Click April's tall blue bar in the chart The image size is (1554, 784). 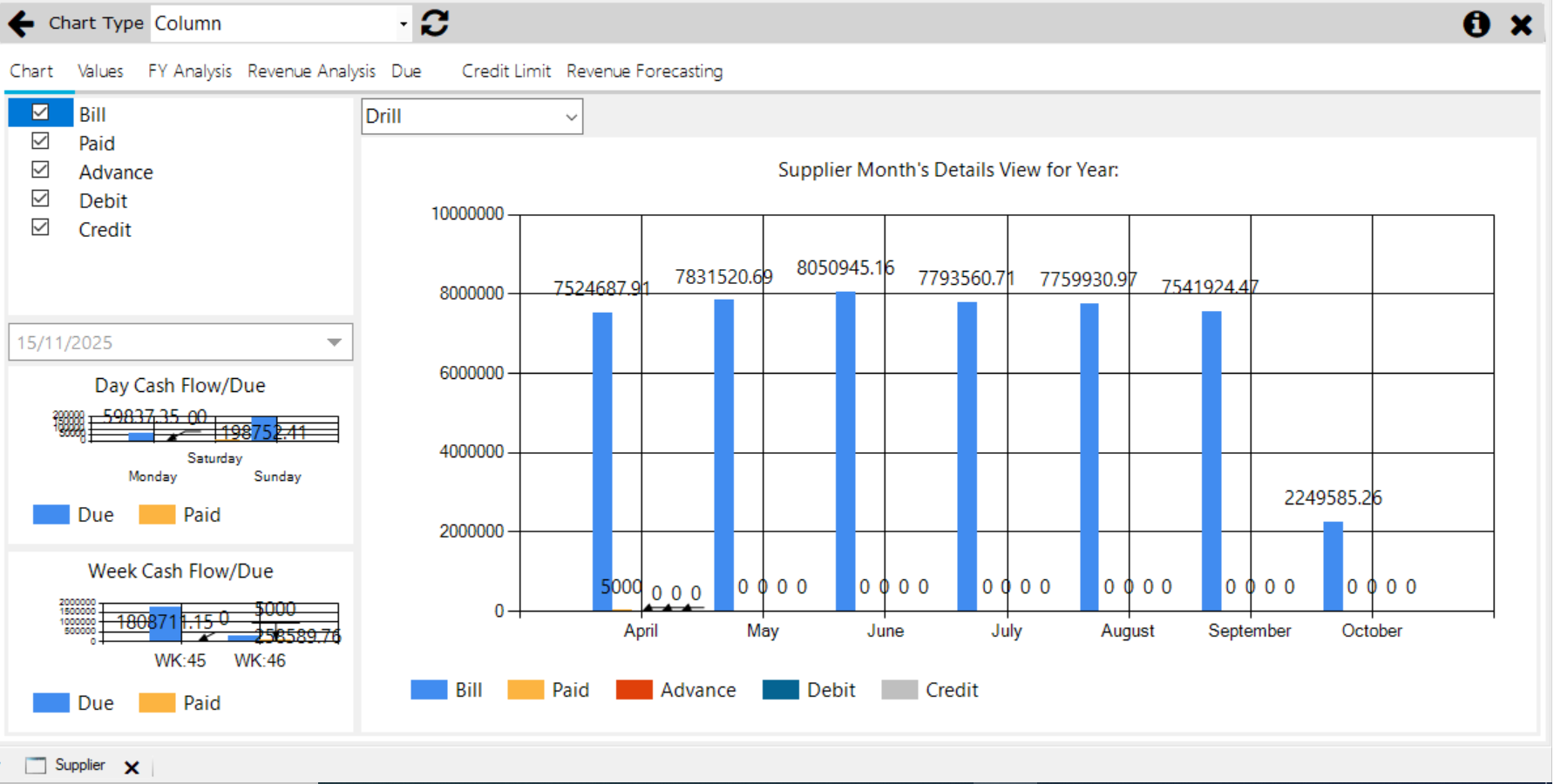[603, 453]
